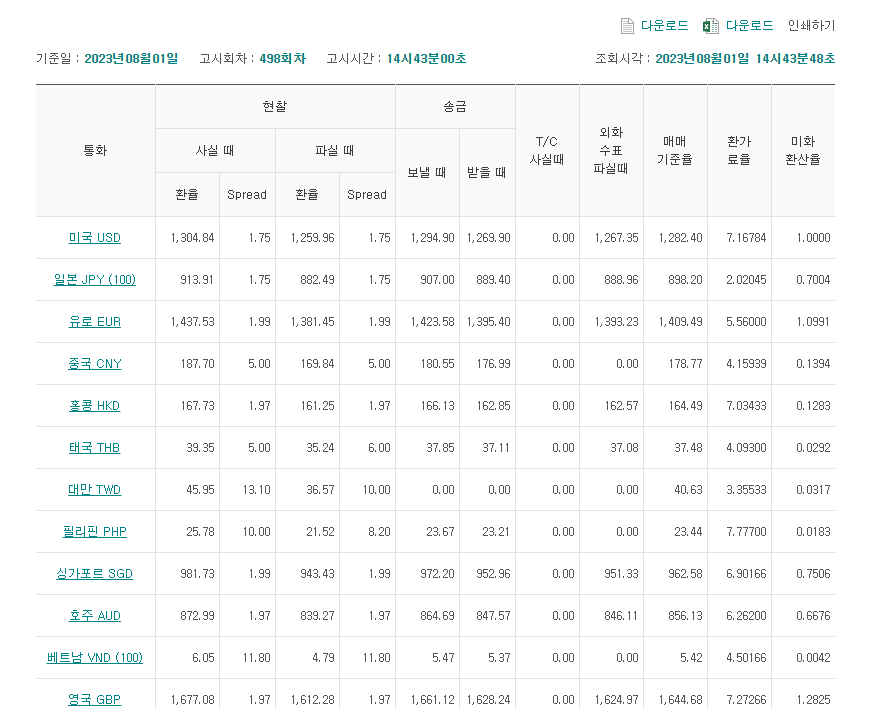This screenshot has width=889, height=708.
Task: Click SGD cash buying rate 981.73
Action: [197, 573]
